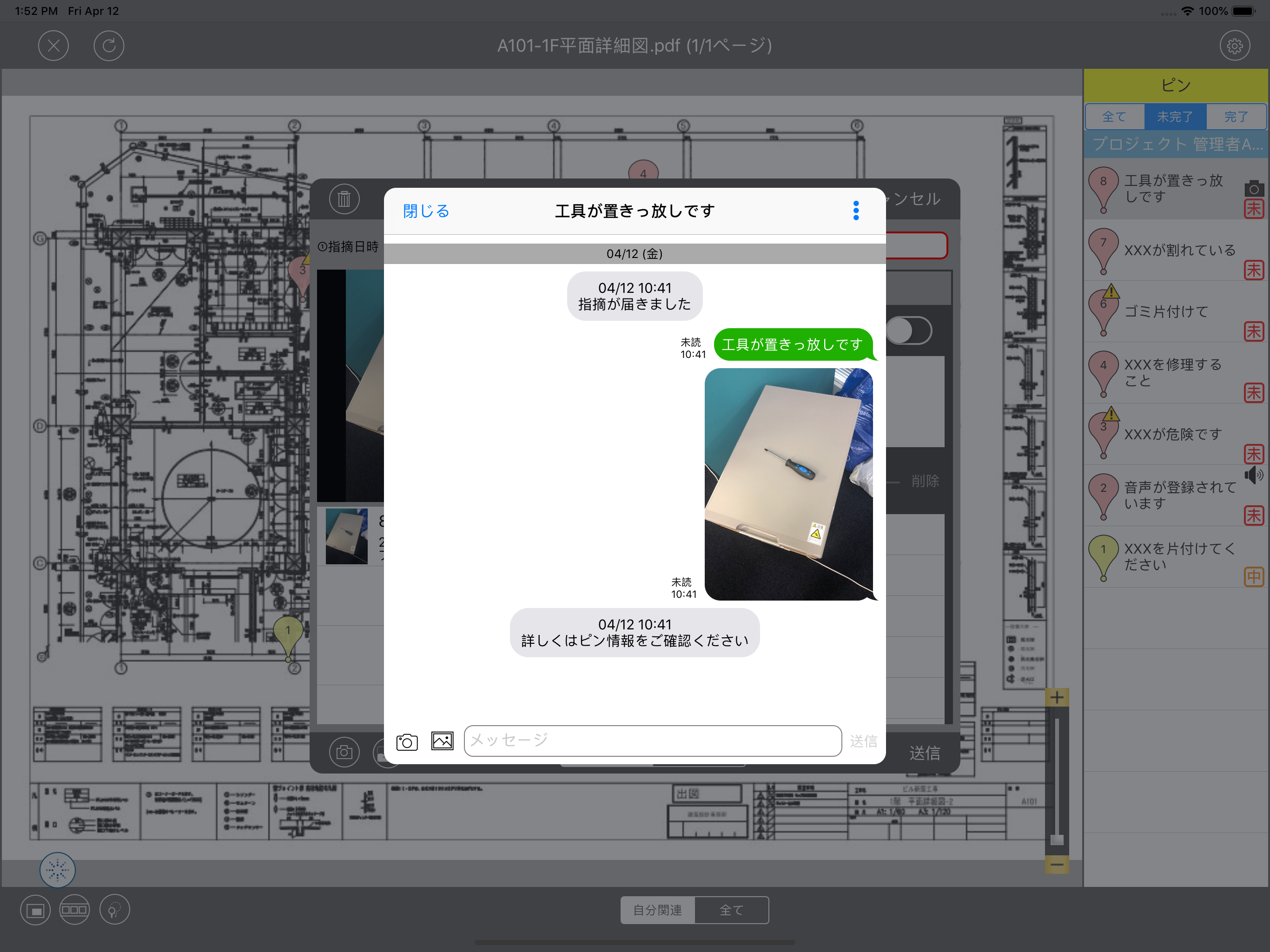The image size is (1270, 952).
Task: Tap 削除 in the pin detail dialog
Action: 925,481
